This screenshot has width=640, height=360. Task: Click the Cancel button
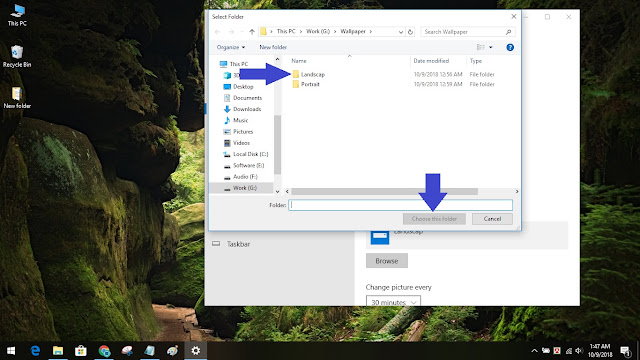tap(492, 219)
